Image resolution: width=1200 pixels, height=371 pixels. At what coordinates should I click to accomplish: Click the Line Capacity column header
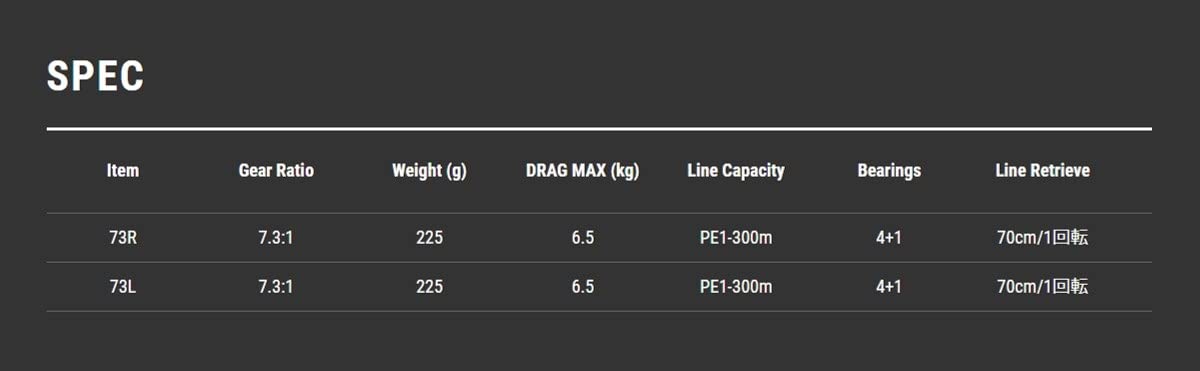click(736, 171)
